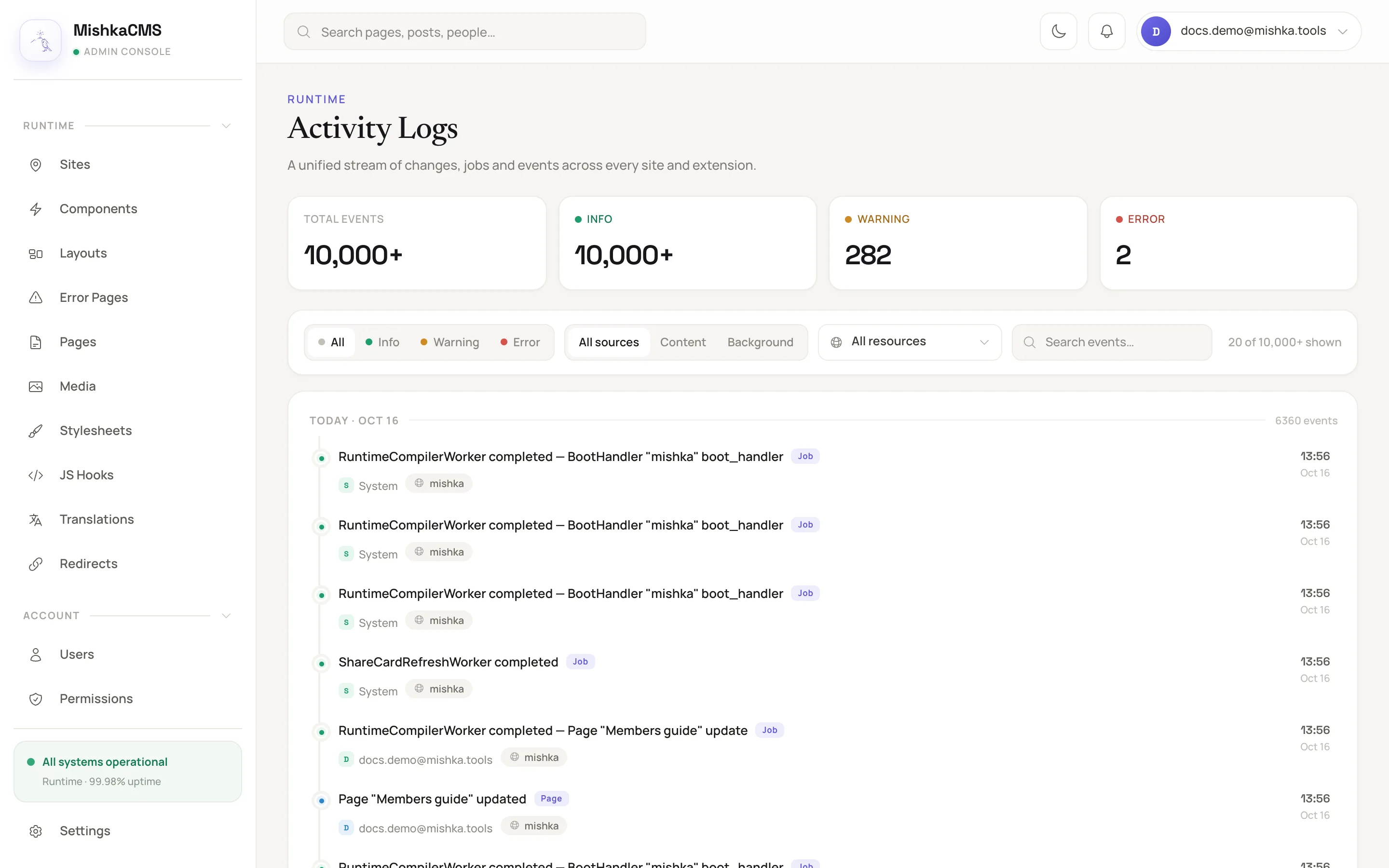Click the purple D user avatar
Image resolution: width=1389 pixels, height=868 pixels.
[x=1156, y=31]
